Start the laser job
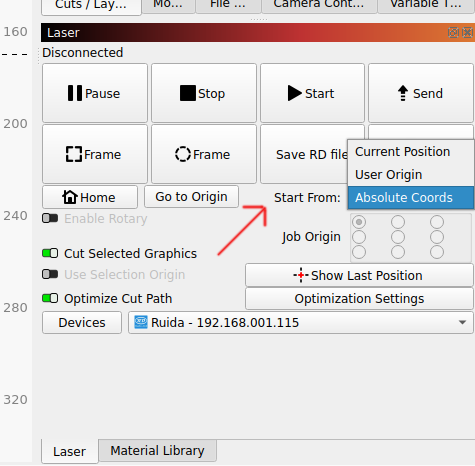The height and width of the screenshot is (466, 475). tap(312, 93)
